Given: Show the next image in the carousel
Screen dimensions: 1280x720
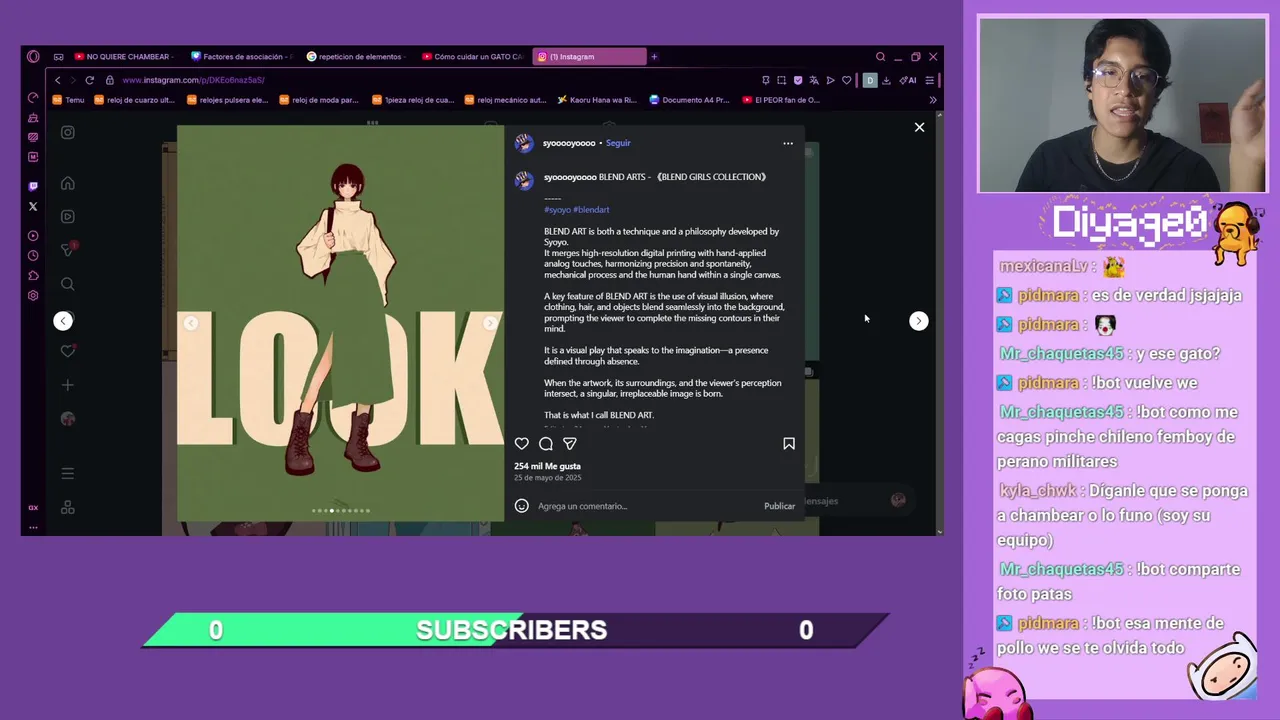Looking at the screenshot, I should tap(490, 323).
